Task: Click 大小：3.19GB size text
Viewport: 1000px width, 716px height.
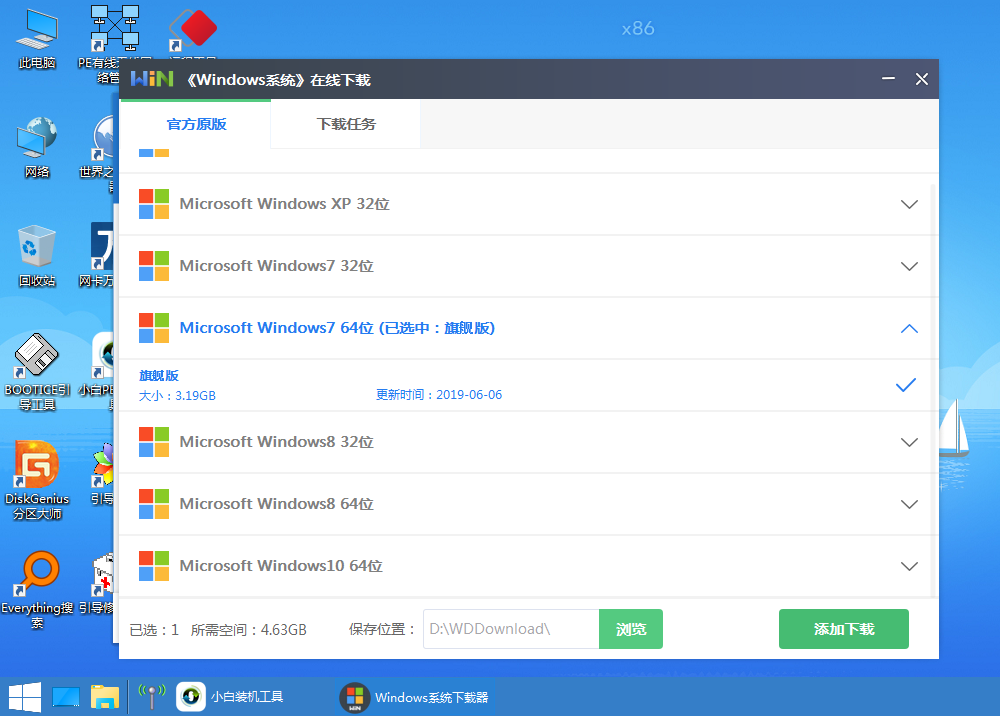Action: click(177, 395)
